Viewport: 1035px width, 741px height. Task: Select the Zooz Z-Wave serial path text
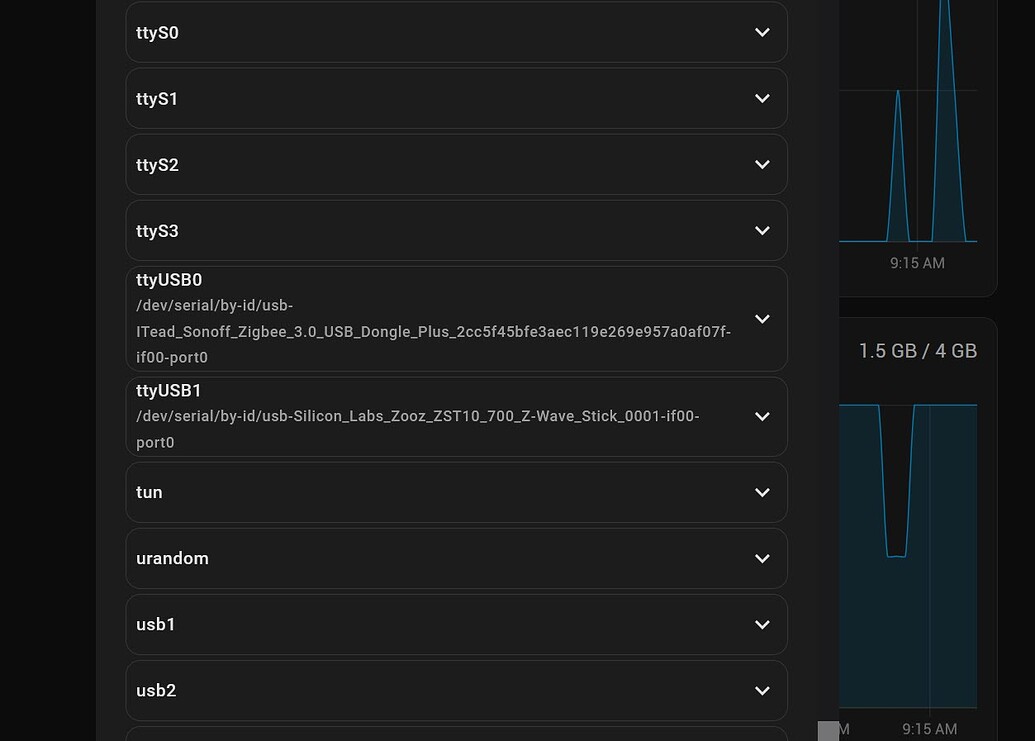[x=417, y=416]
